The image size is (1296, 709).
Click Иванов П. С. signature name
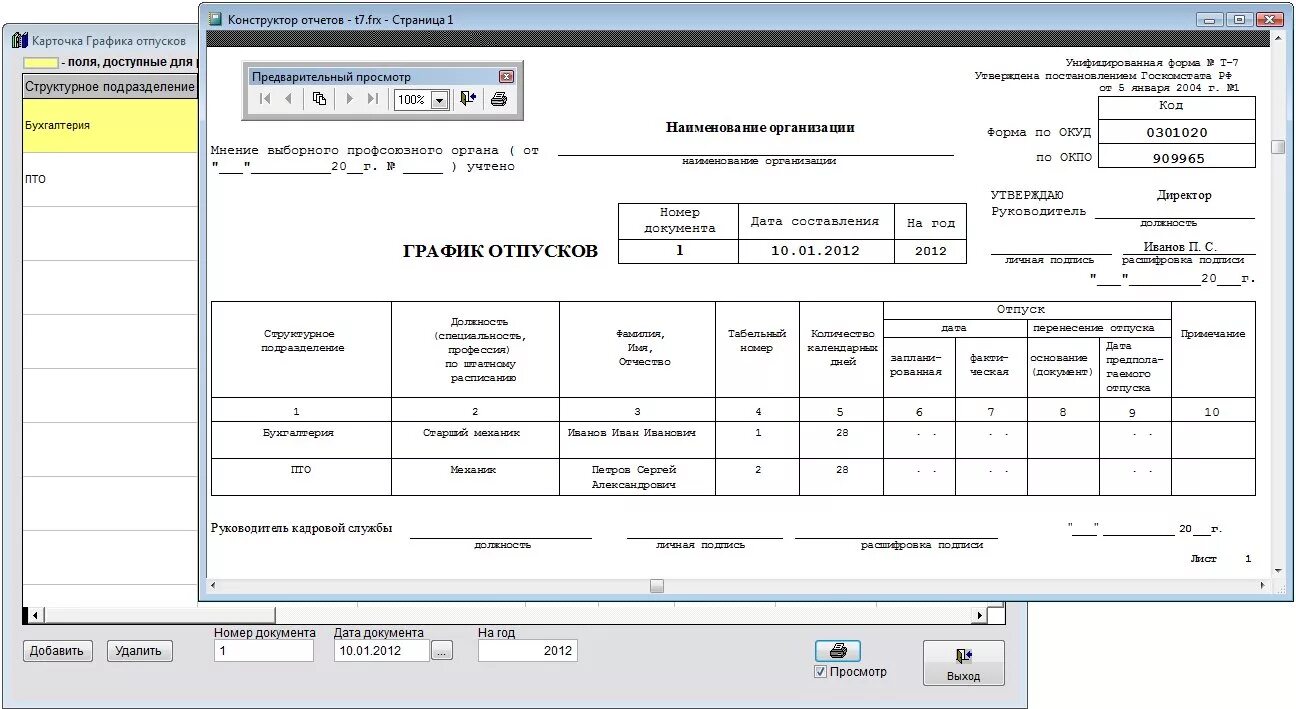(x=1182, y=246)
